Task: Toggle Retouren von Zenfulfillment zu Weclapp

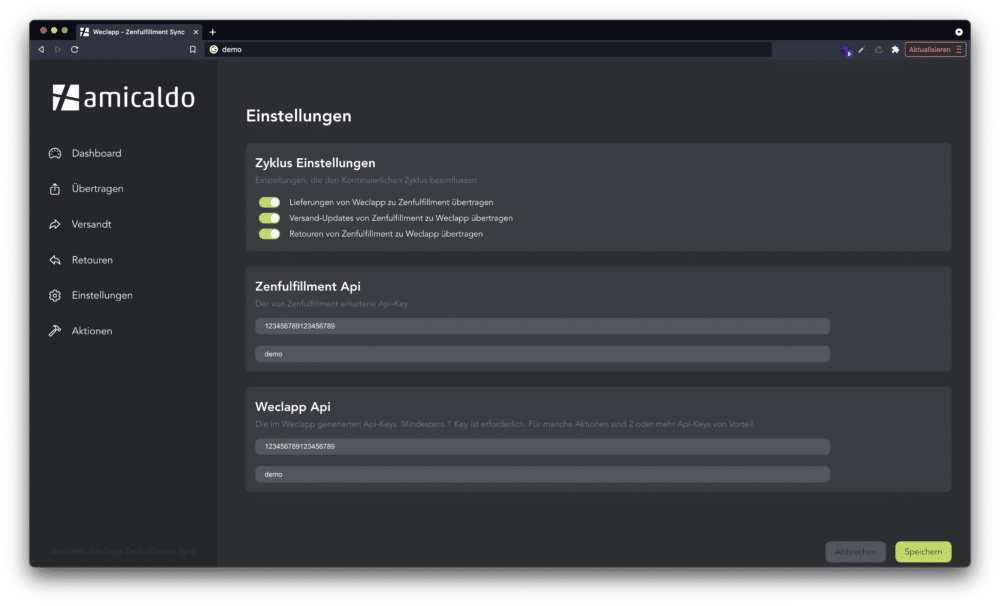Action: [x=269, y=233]
